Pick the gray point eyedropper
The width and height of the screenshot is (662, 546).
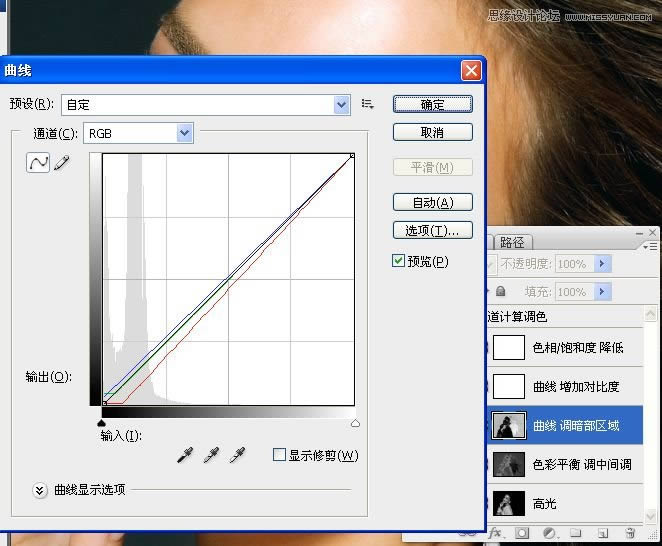click(211, 455)
